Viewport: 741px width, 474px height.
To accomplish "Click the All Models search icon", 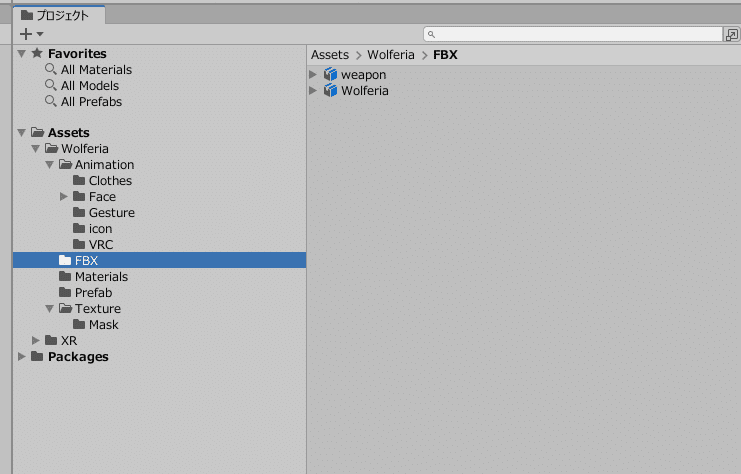I will pyautogui.click(x=51, y=86).
